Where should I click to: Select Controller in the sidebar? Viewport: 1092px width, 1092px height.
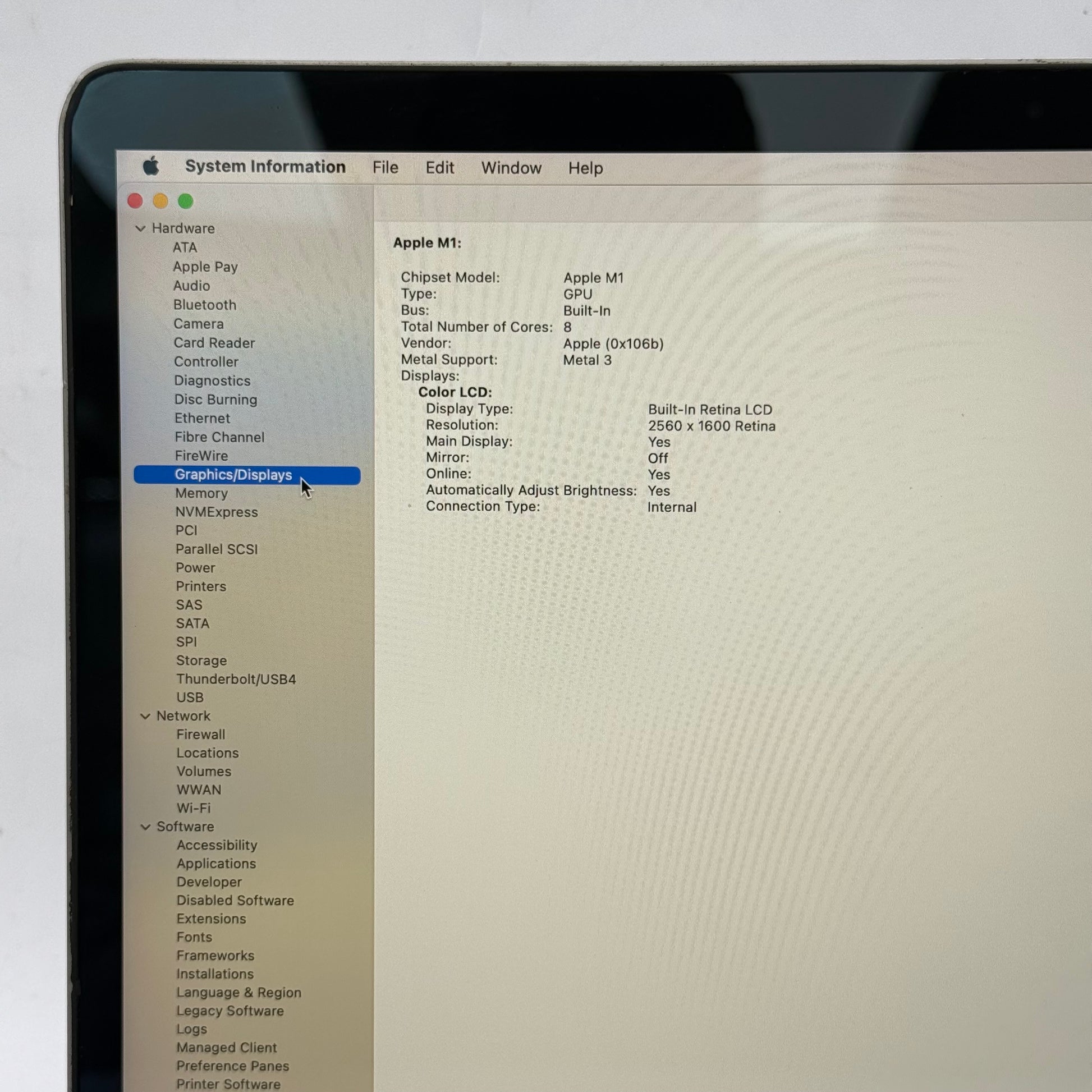tap(206, 362)
